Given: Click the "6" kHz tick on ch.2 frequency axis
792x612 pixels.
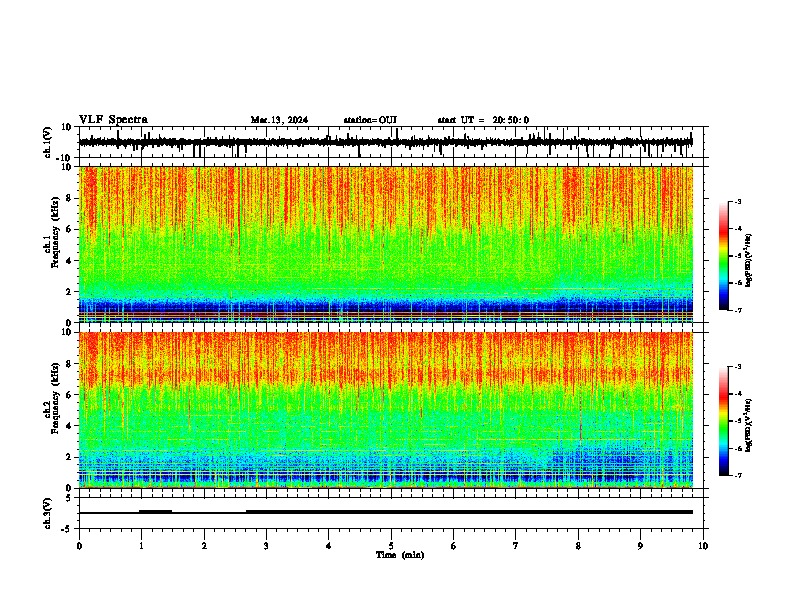Looking at the screenshot, I should [x=69, y=395].
